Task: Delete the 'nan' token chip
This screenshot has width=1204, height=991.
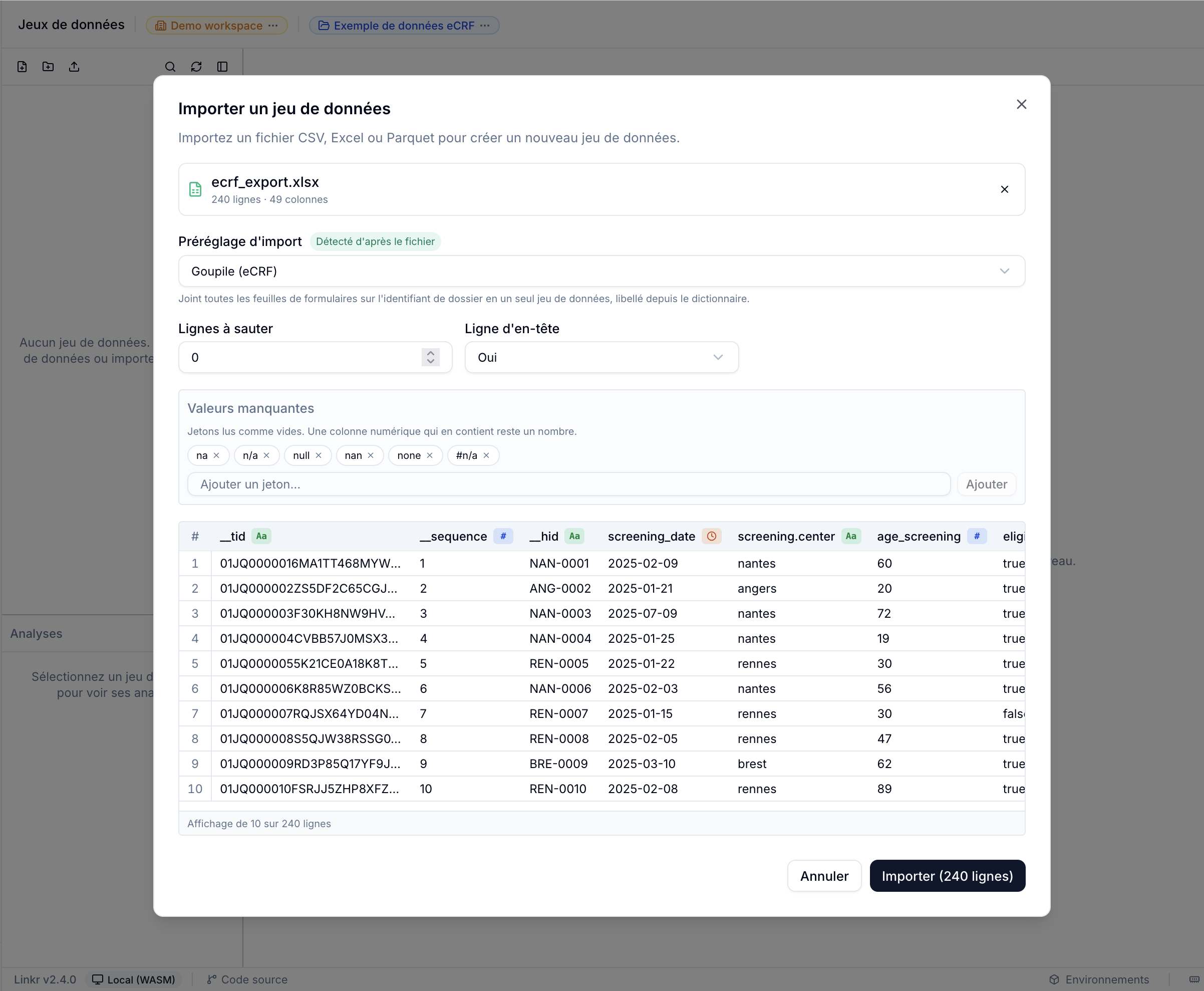Action: pyautogui.click(x=370, y=455)
